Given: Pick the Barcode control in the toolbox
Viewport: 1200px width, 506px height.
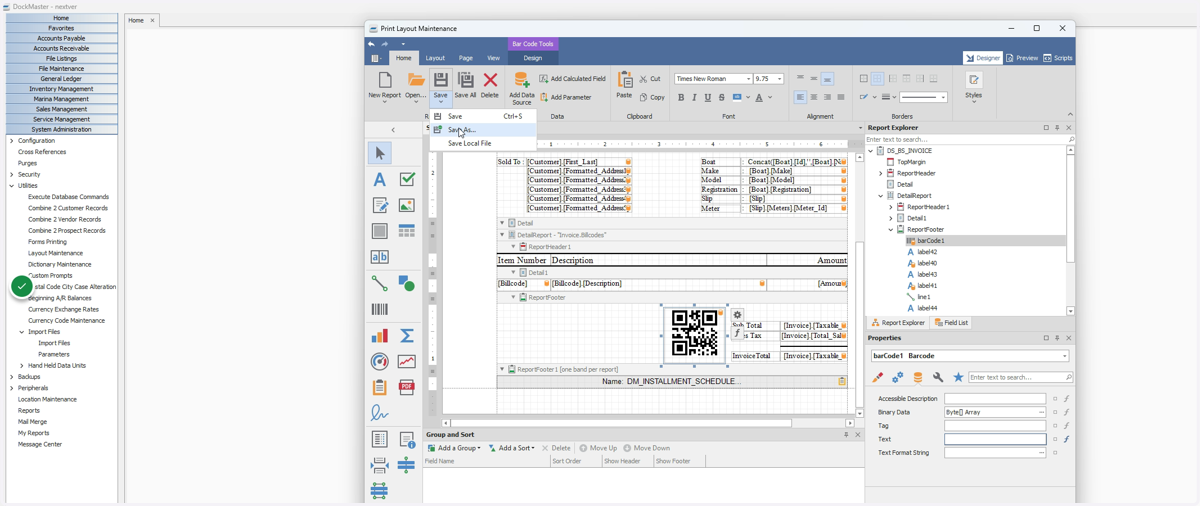Looking at the screenshot, I should 379,309.
